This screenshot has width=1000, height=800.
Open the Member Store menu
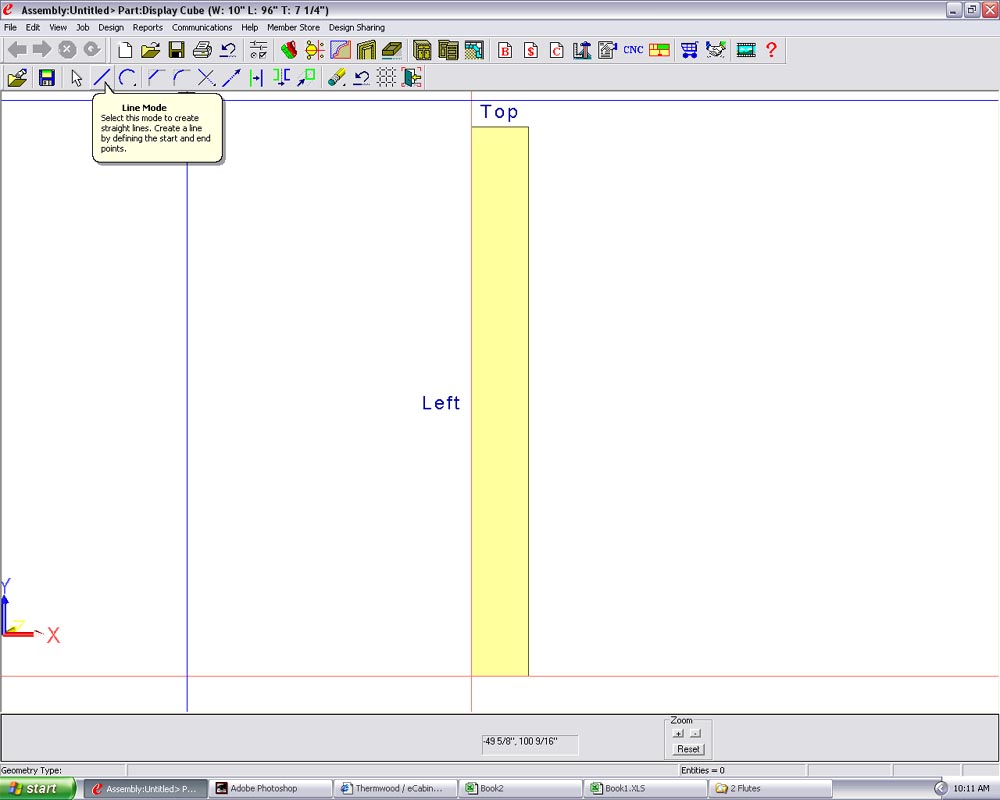[293, 27]
